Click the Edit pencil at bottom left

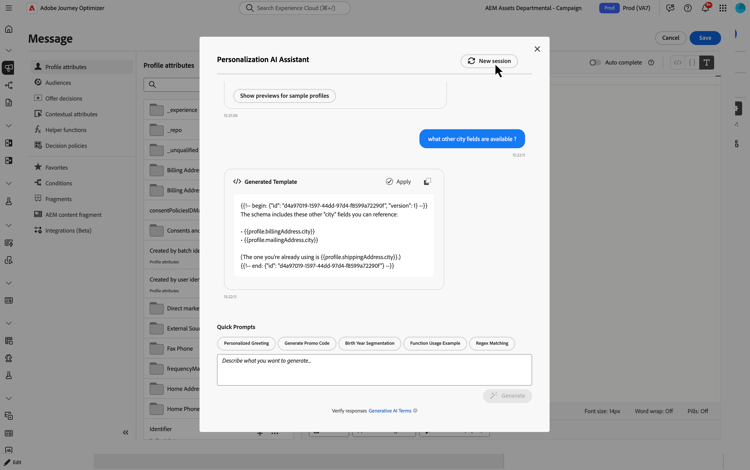(13, 462)
